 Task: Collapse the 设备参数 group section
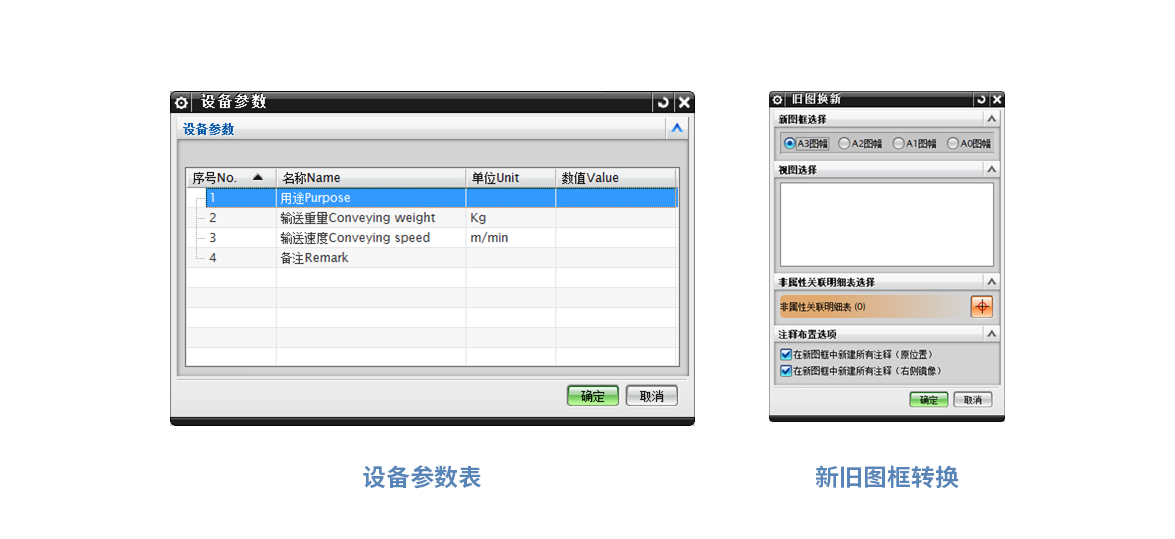pyautogui.click(x=677, y=129)
